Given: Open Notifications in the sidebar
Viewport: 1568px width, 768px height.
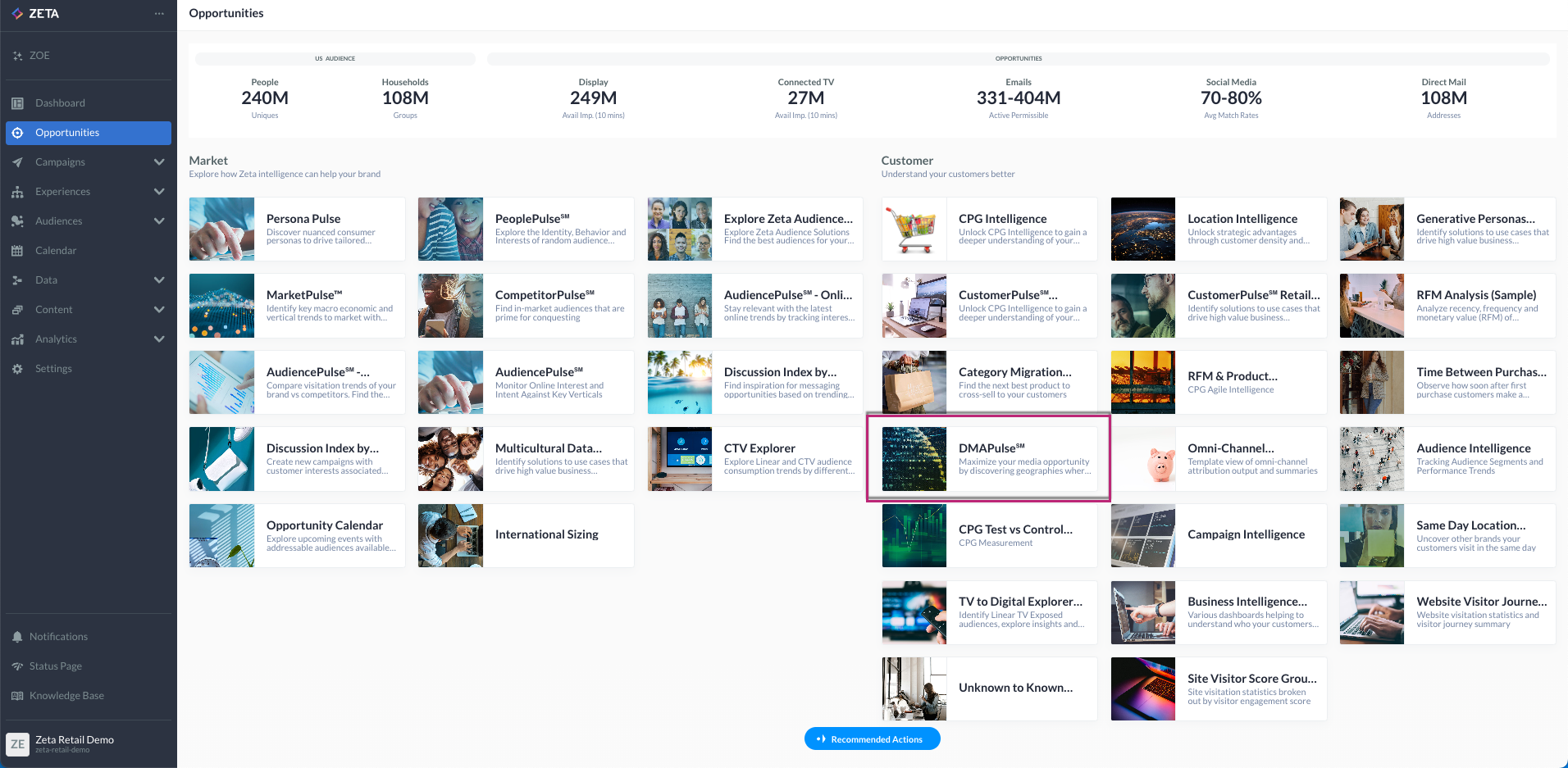Looking at the screenshot, I should point(89,637).
